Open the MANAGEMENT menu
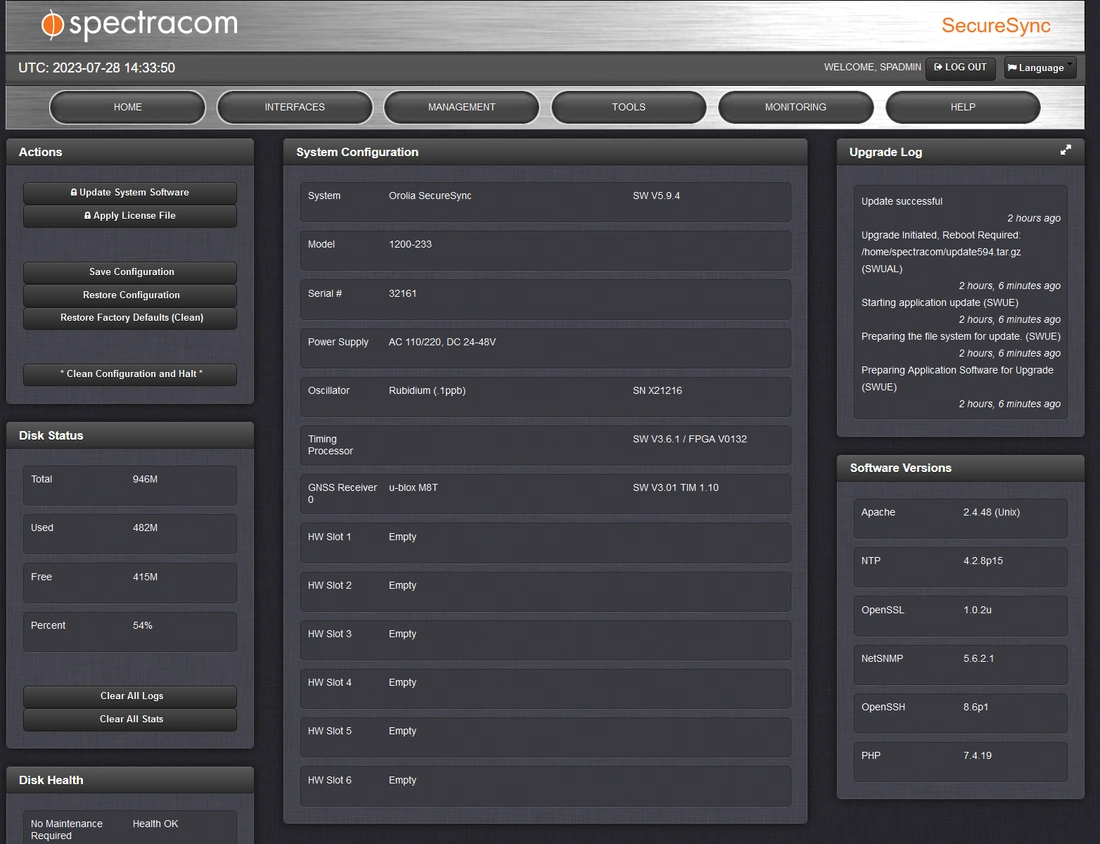Screen dimensions: 1100x844 click(x=462, y=107)
